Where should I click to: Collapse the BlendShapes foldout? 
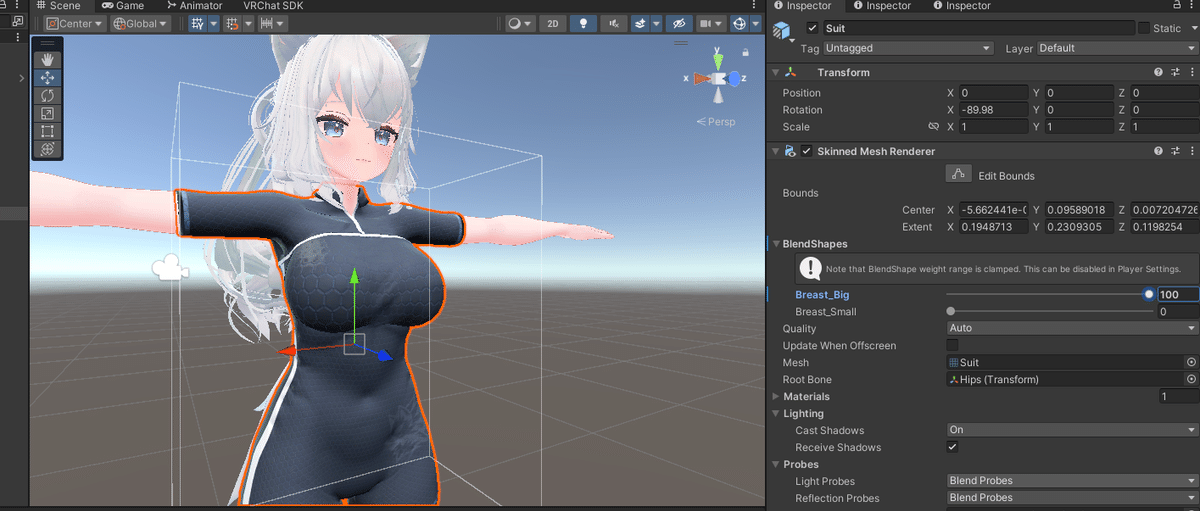(x=776, y=244)
